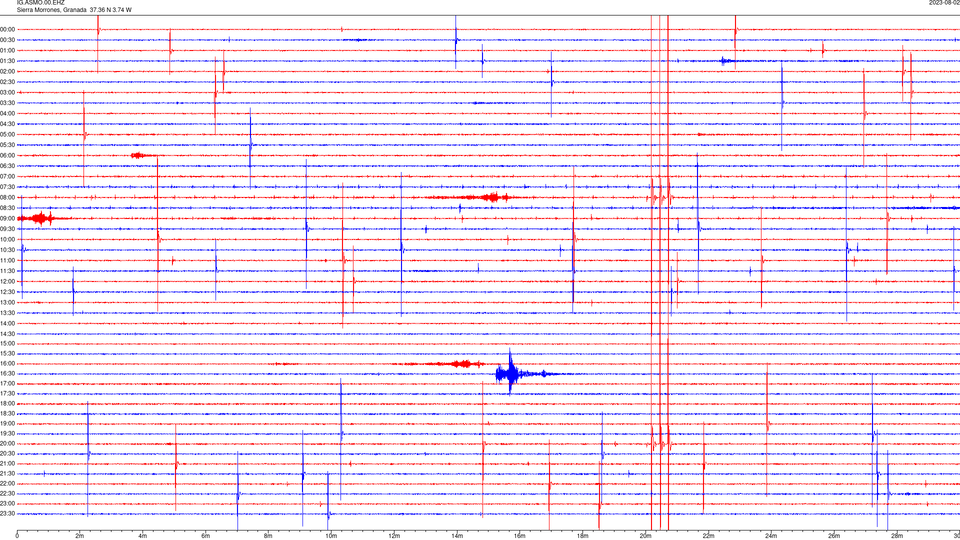Screen dimensions: 960x540
Task: Click the 21:00 time label
Action: tap(7, 463)
